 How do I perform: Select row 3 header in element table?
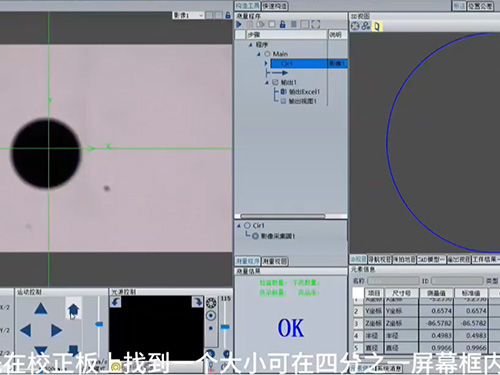point(357,323)
